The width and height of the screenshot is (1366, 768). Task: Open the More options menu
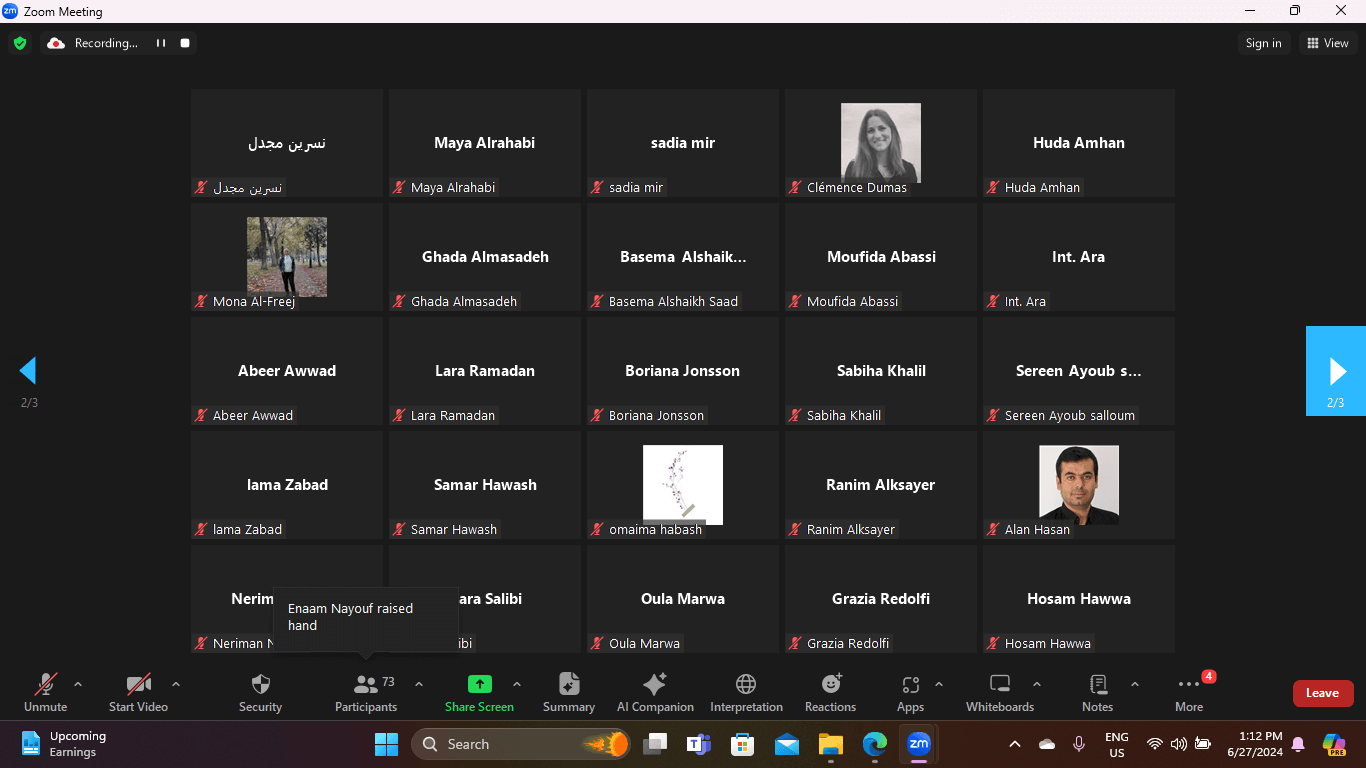(1189, 685)
